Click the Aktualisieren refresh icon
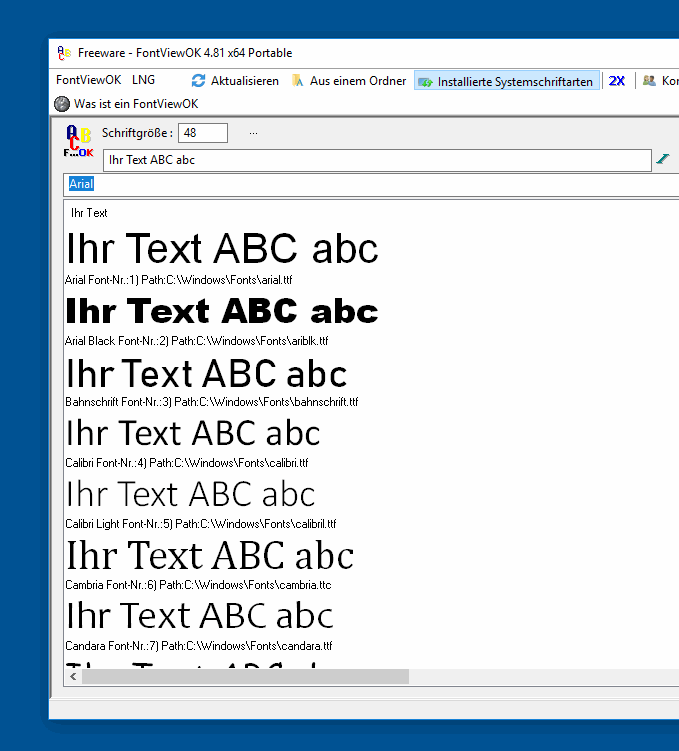The width and height of the screenshot is (679, 751). point(198,81)
